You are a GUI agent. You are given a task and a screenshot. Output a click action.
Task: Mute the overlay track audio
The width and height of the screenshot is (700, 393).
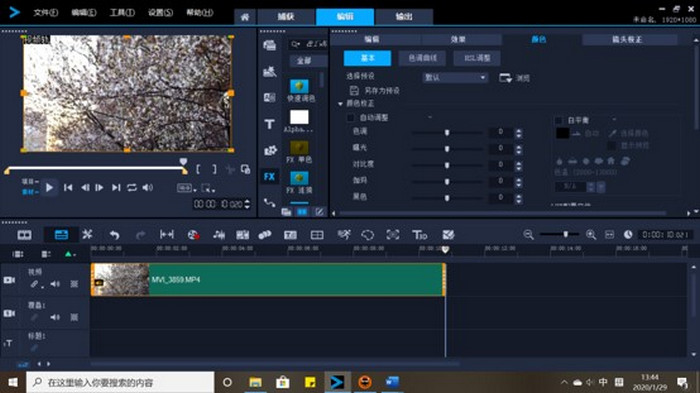[55, 317]
